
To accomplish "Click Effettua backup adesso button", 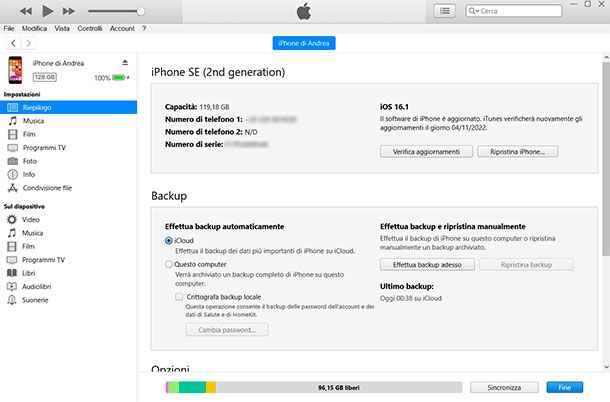I will pos(427,265).
